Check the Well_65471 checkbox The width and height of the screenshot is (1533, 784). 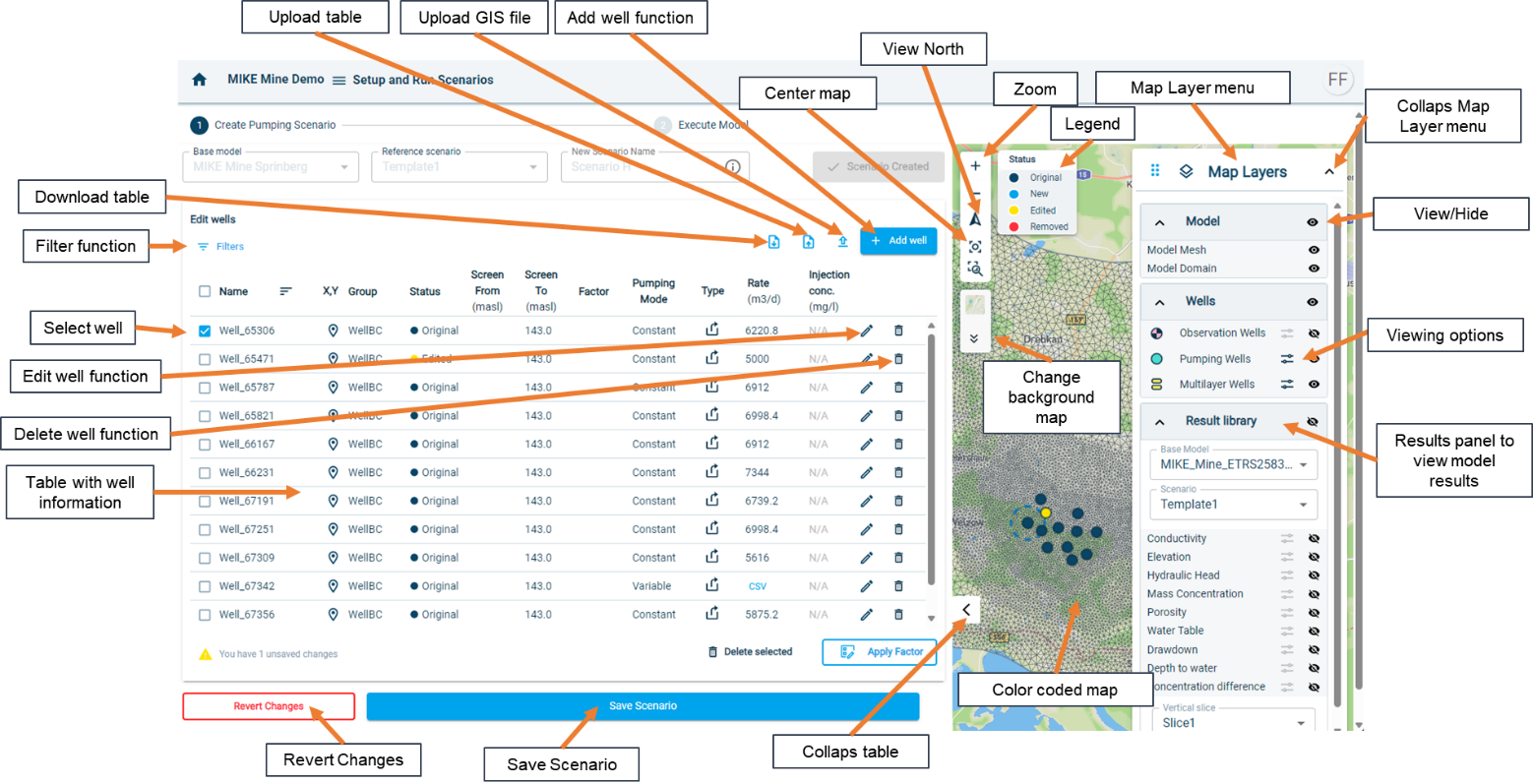205,360
